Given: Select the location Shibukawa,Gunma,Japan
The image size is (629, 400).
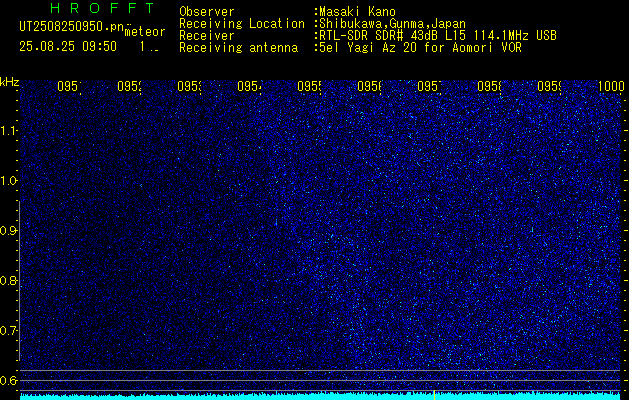Looking at the screenshot, I should [392, 24].
